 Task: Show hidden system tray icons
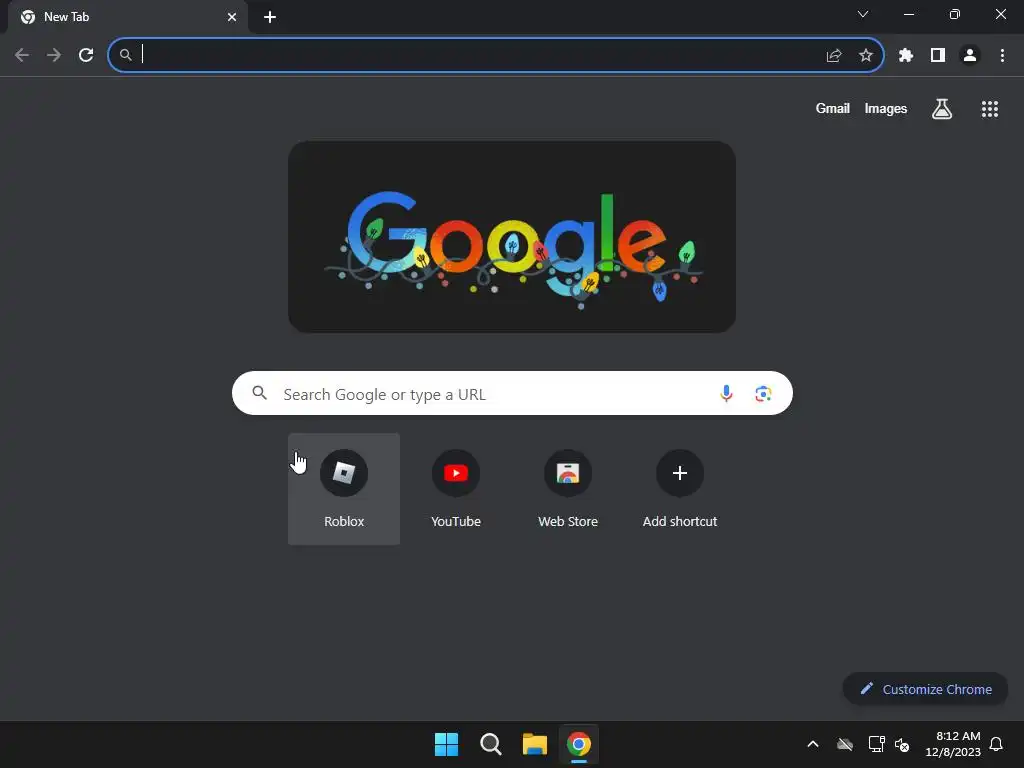tap(812, 744)
